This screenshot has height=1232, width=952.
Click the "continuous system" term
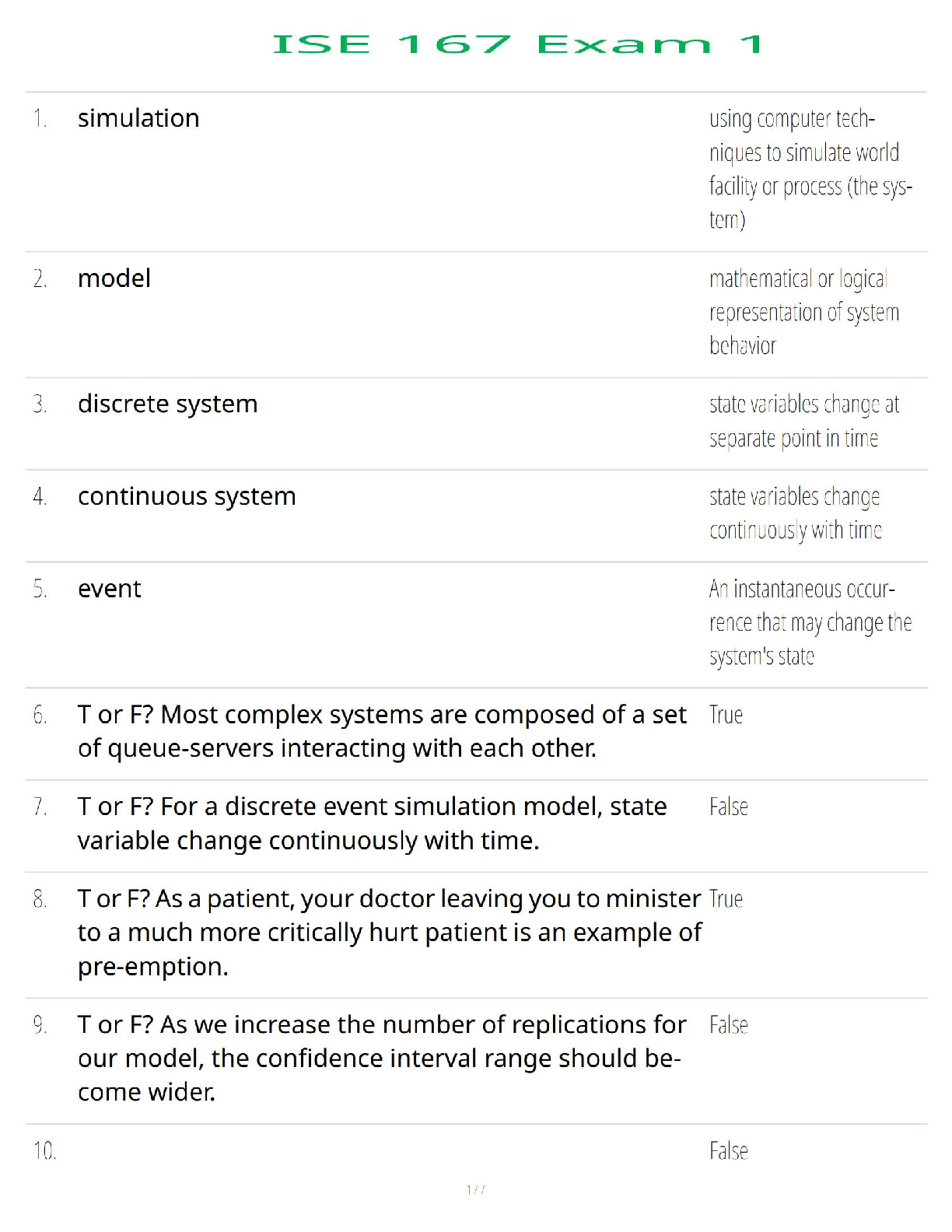[187, 496]
